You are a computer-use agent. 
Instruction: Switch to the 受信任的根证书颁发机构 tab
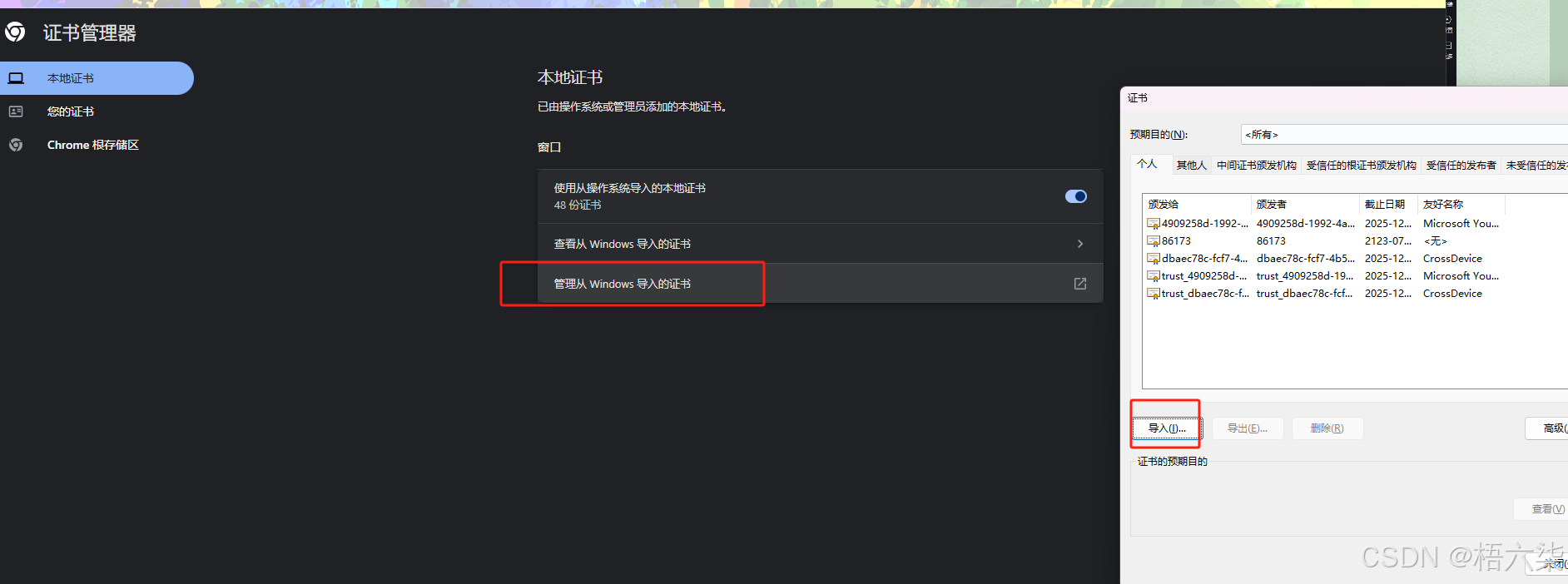[x=1361, y=166]
